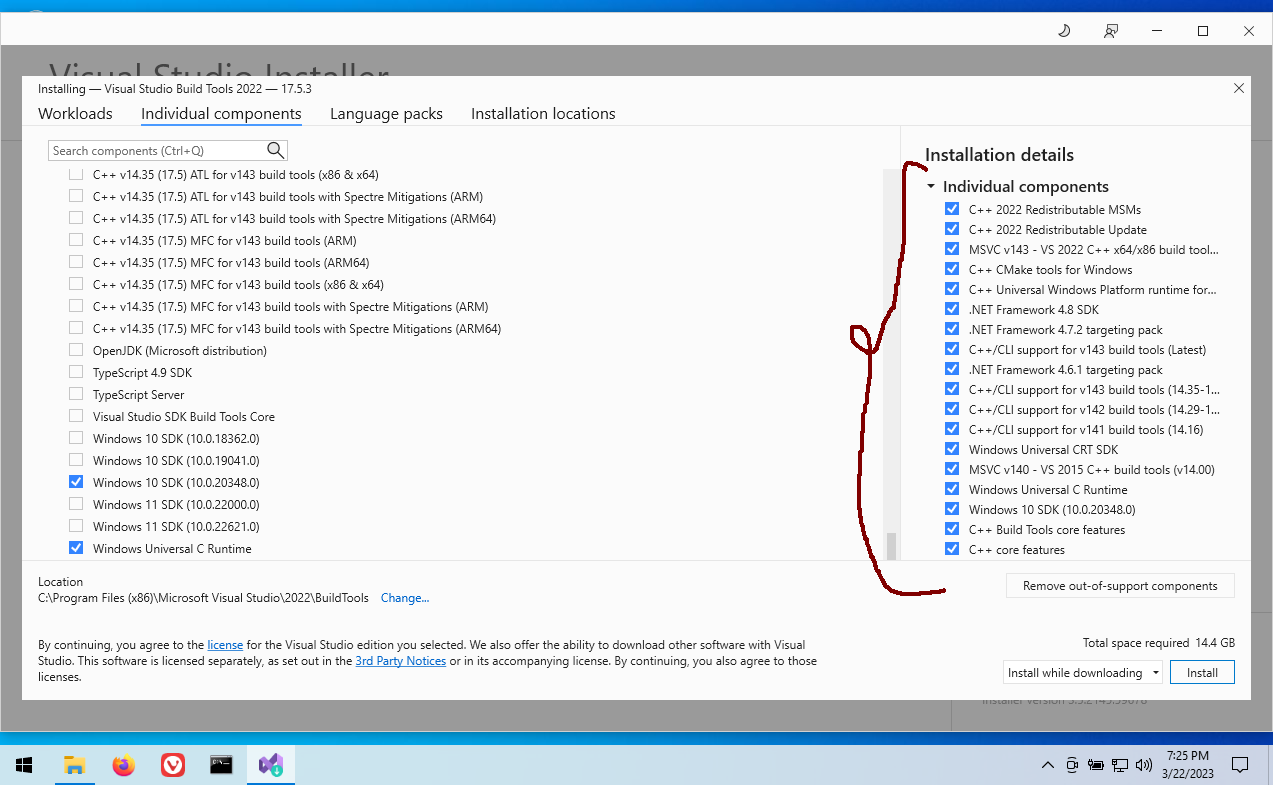Uncheck C++ 2022 Redistributable MSMs in details
Screen dimensions: 1273x785
tap(952, 210)
